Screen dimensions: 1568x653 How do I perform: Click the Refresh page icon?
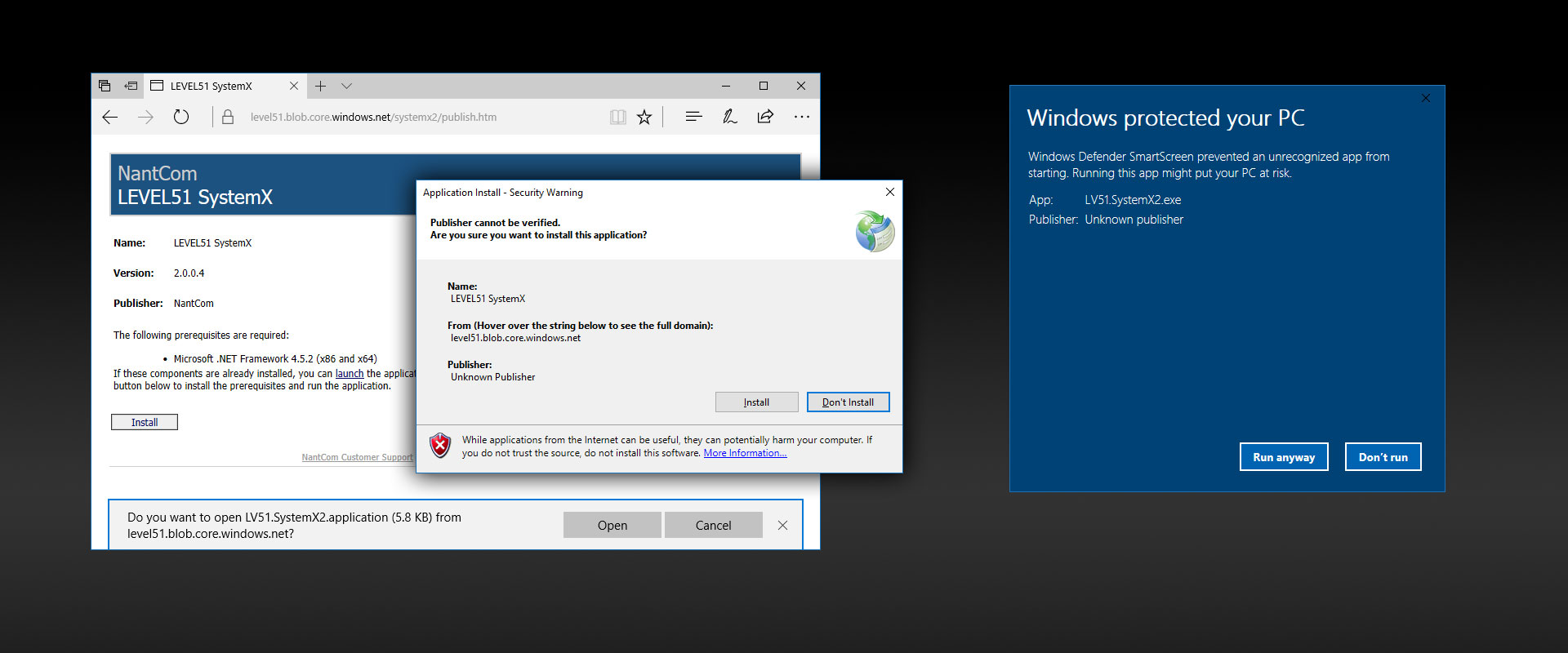pyautogui.click(x=181, y=118)
